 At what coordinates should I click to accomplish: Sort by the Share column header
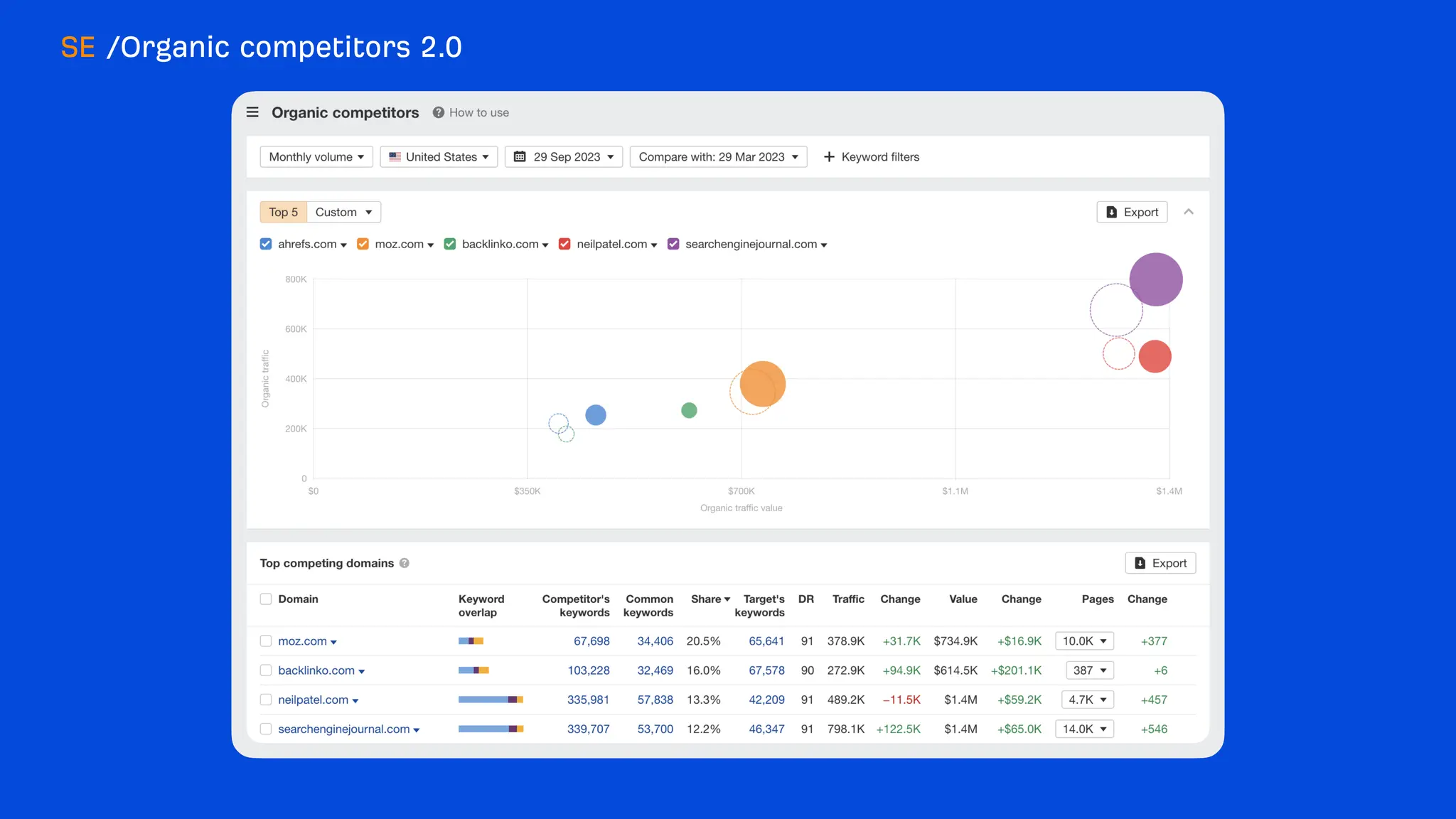click(710, 599)
